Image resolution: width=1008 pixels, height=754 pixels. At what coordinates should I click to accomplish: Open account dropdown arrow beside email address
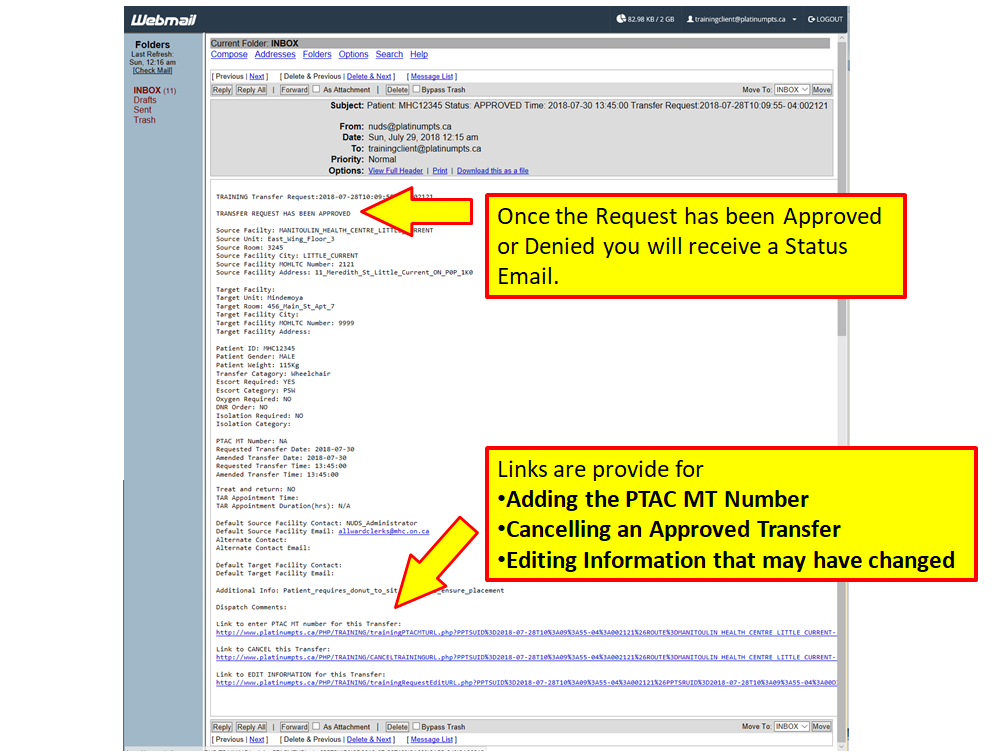pos(794,19)
